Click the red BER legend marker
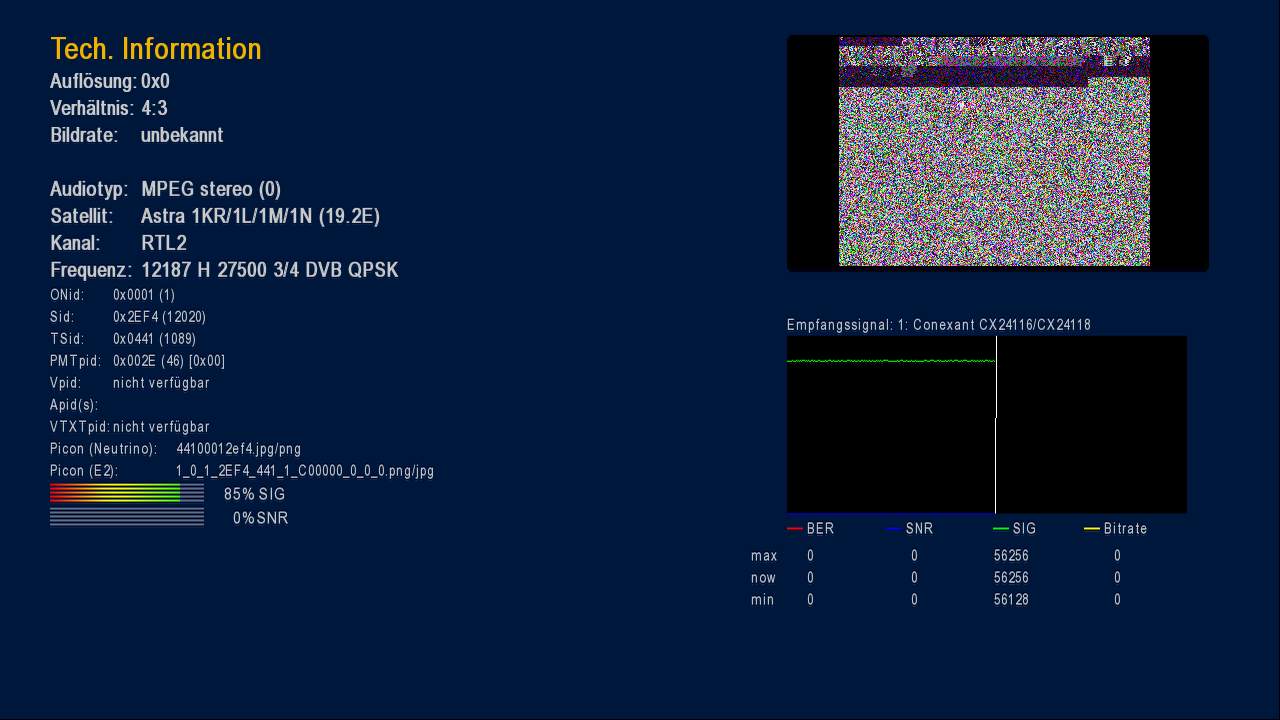The width and height of the screenshot is (1280, 720). point(795,529)
